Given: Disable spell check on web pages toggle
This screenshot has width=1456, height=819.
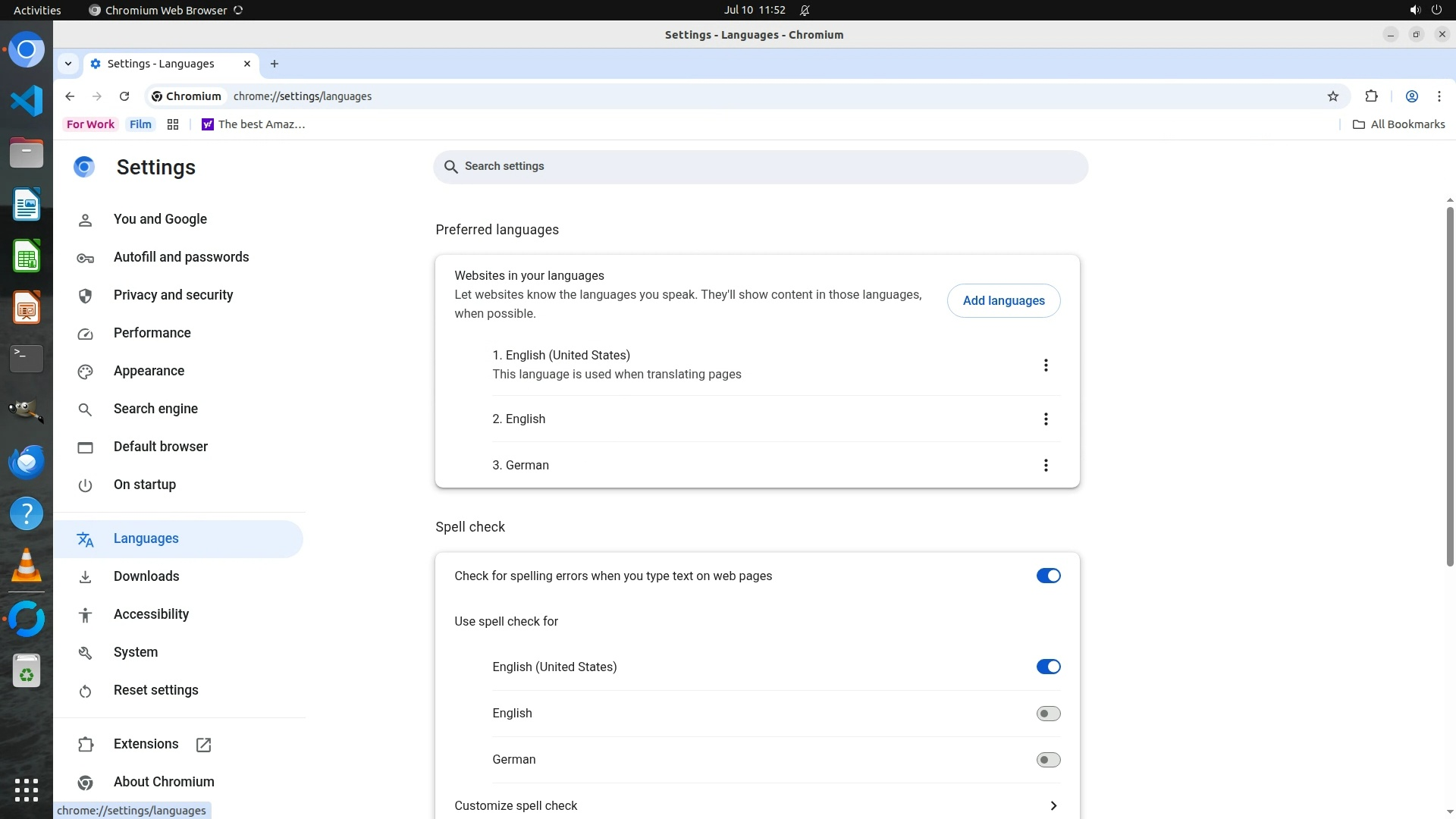Looking at the screenshot, I should (1048, 576).
